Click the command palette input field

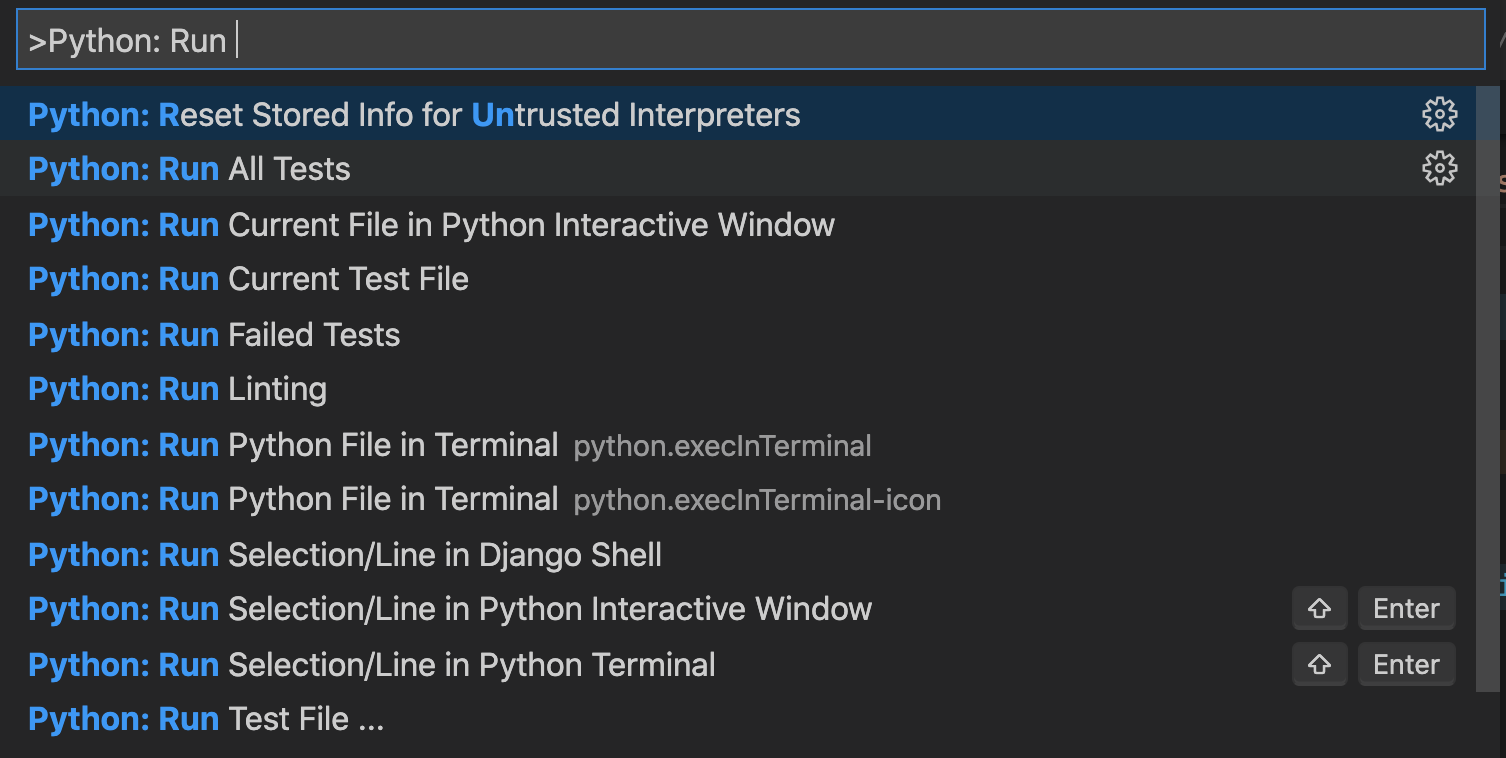pos(400,40)
